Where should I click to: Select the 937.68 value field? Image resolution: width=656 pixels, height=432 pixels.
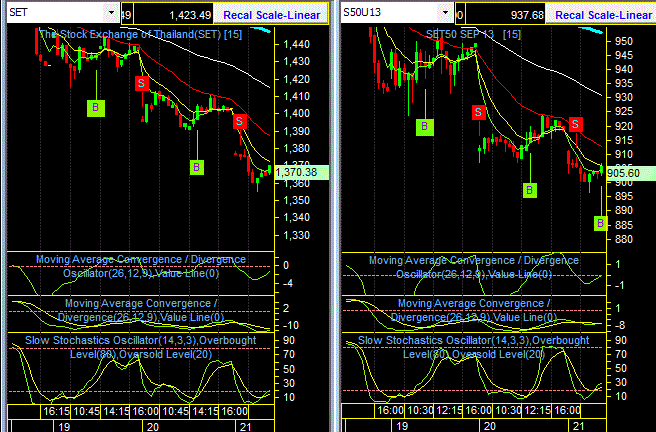click(x=505, y=15)
